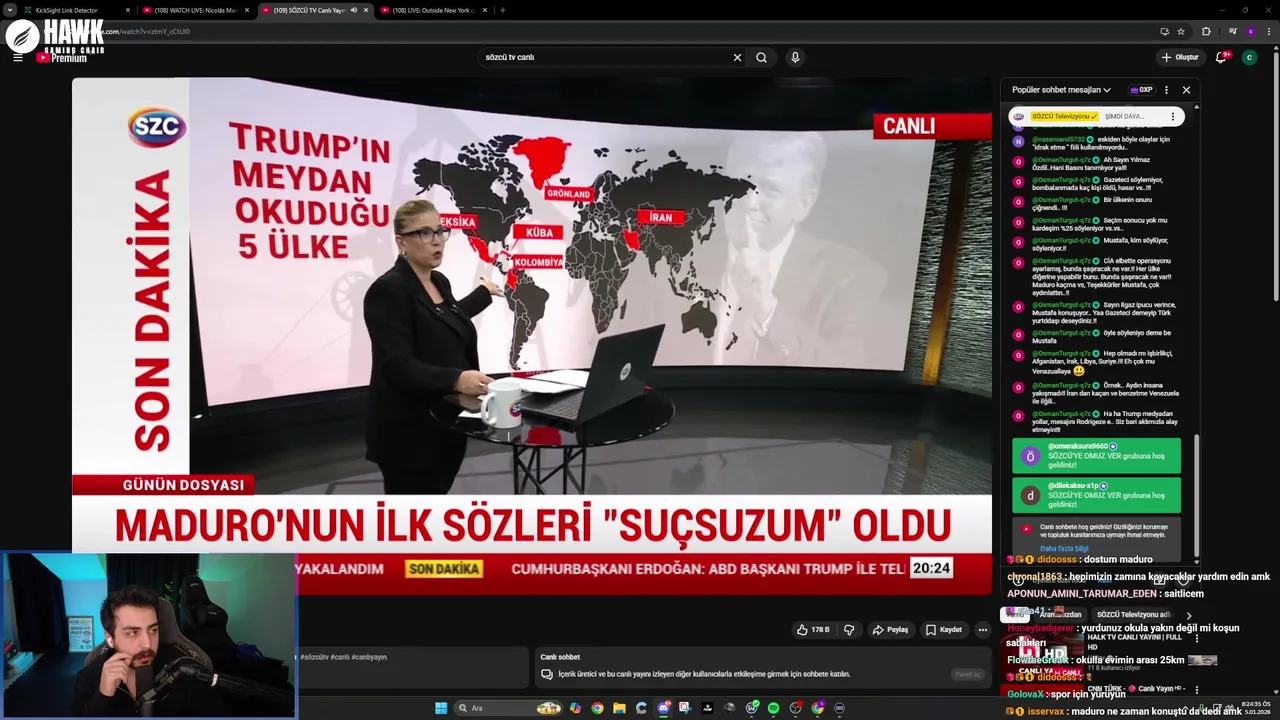Click the @omerakaura9660 member welcome message

click(x=1096, y=456)
